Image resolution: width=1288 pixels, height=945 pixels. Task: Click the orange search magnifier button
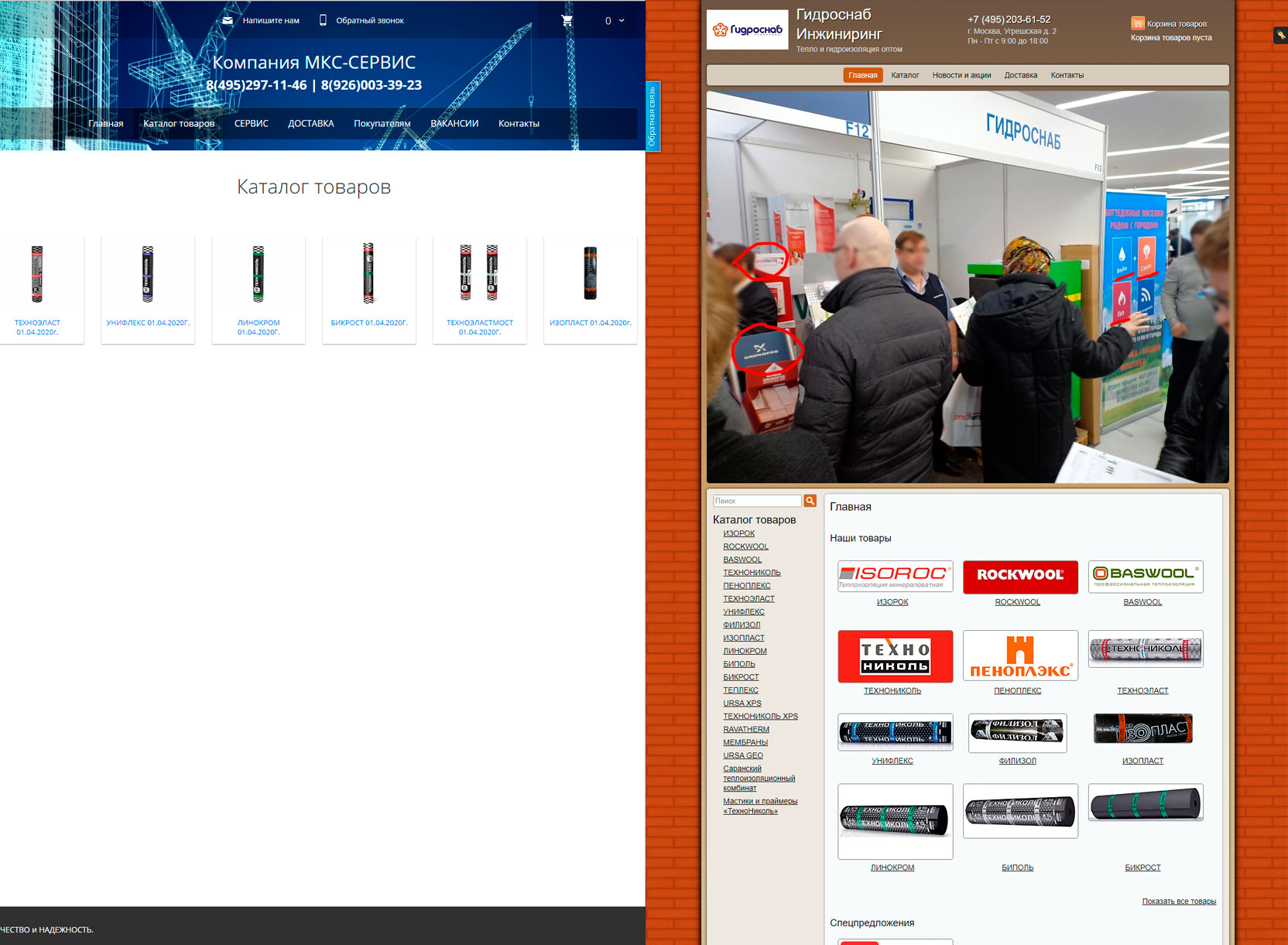[x=810, y=501]
